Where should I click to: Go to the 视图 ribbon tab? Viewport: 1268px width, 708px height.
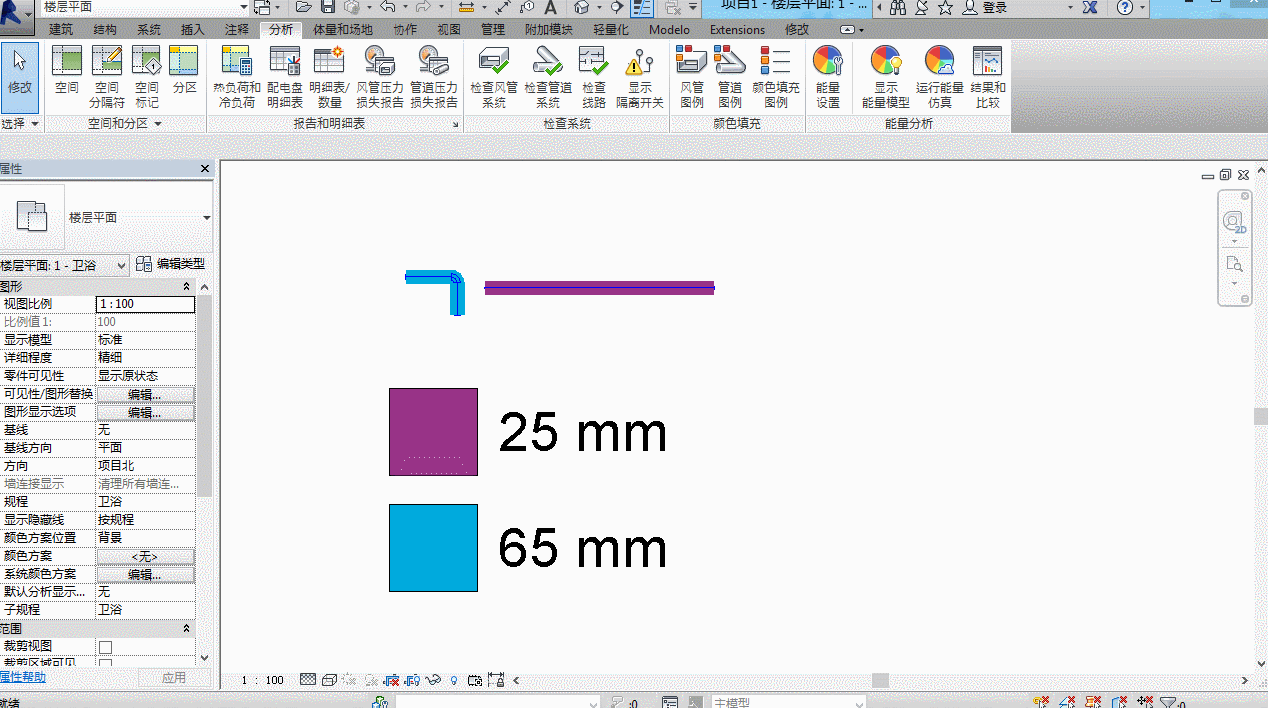449,30
